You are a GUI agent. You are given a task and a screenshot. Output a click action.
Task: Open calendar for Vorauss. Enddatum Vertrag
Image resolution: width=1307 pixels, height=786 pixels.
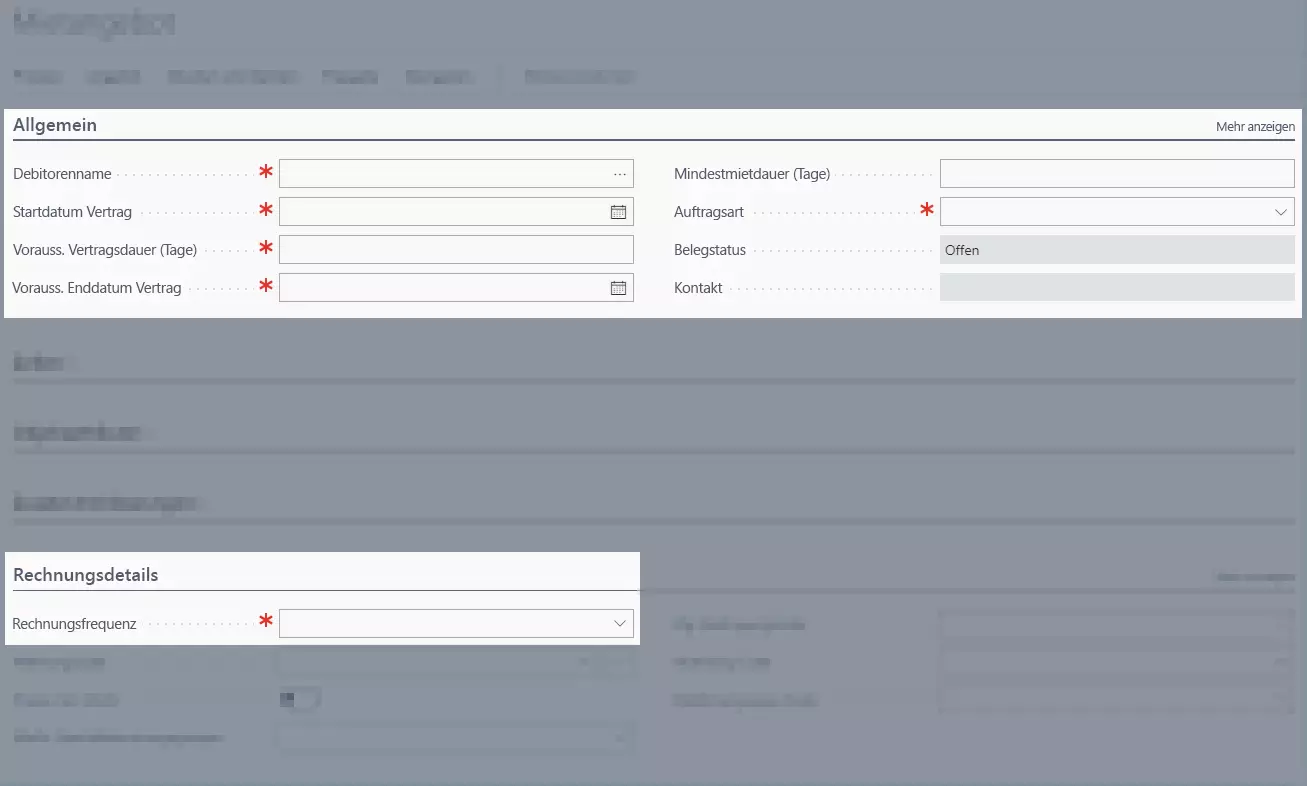click(x=619, y=288)
